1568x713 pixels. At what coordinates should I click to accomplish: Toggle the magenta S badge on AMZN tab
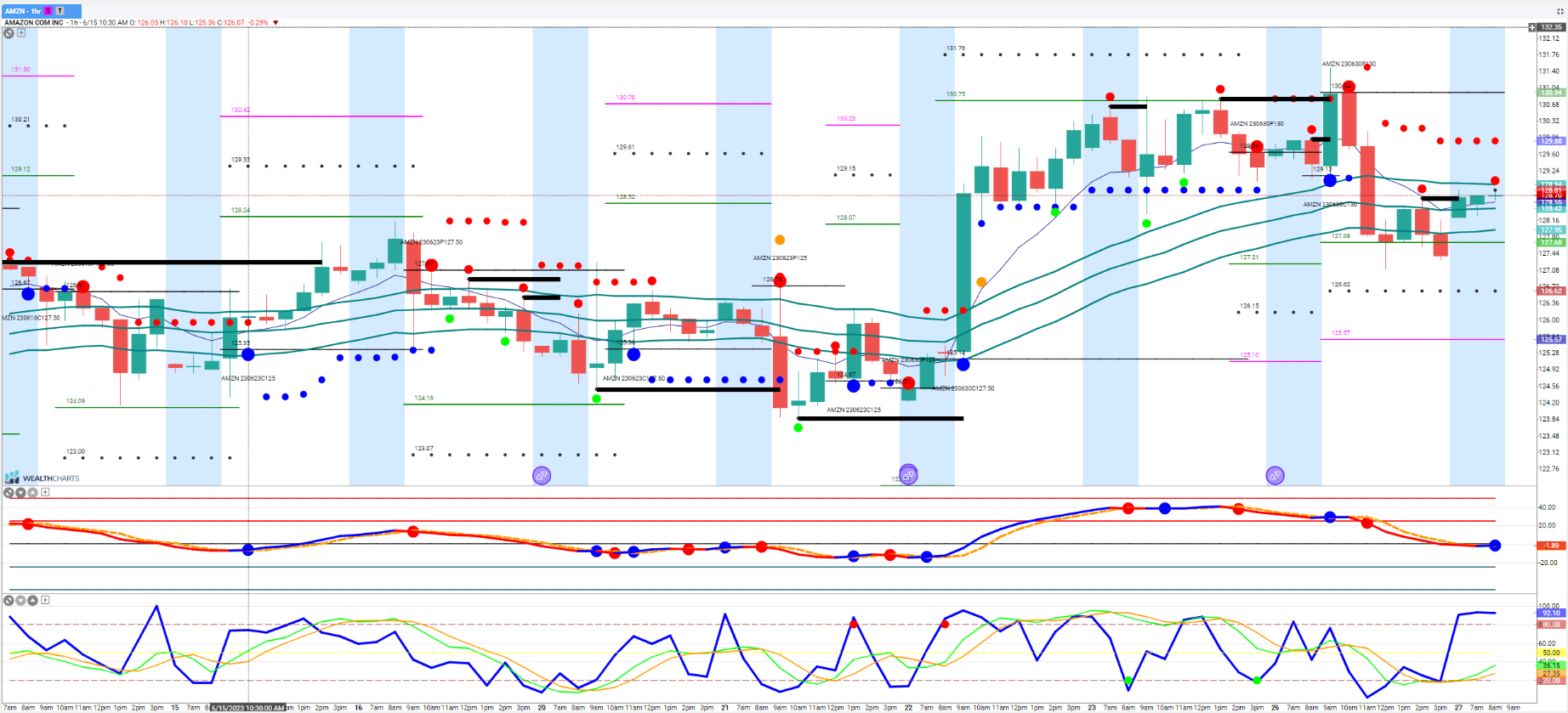tap(48, 11)
